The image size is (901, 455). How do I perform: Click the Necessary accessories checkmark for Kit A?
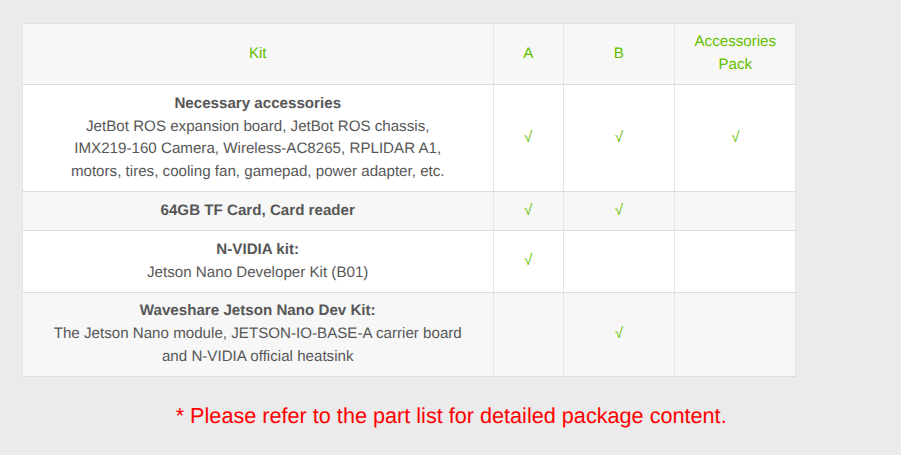click(x=528, y=137)
